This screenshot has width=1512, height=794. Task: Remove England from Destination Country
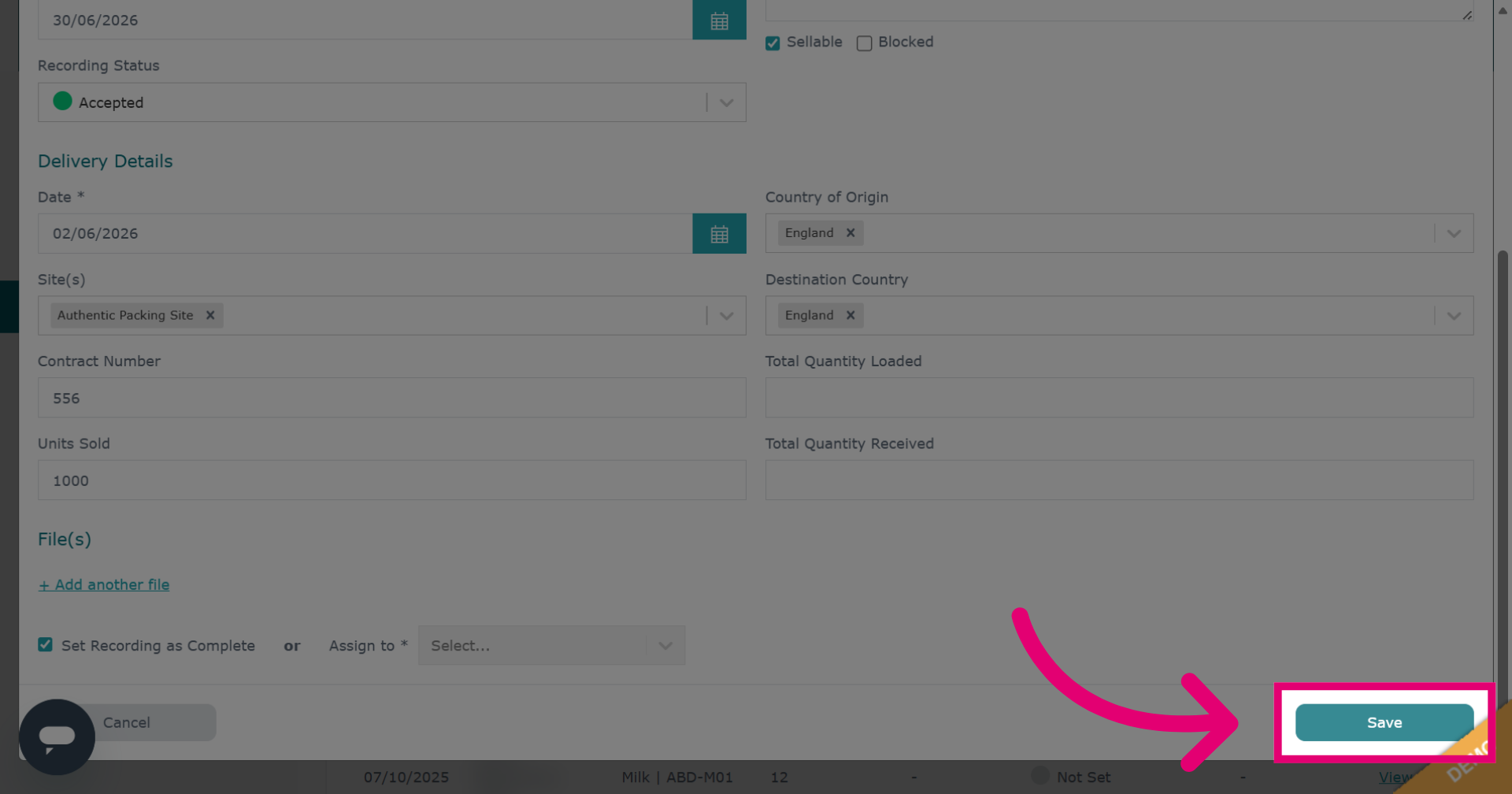point(850,315)
